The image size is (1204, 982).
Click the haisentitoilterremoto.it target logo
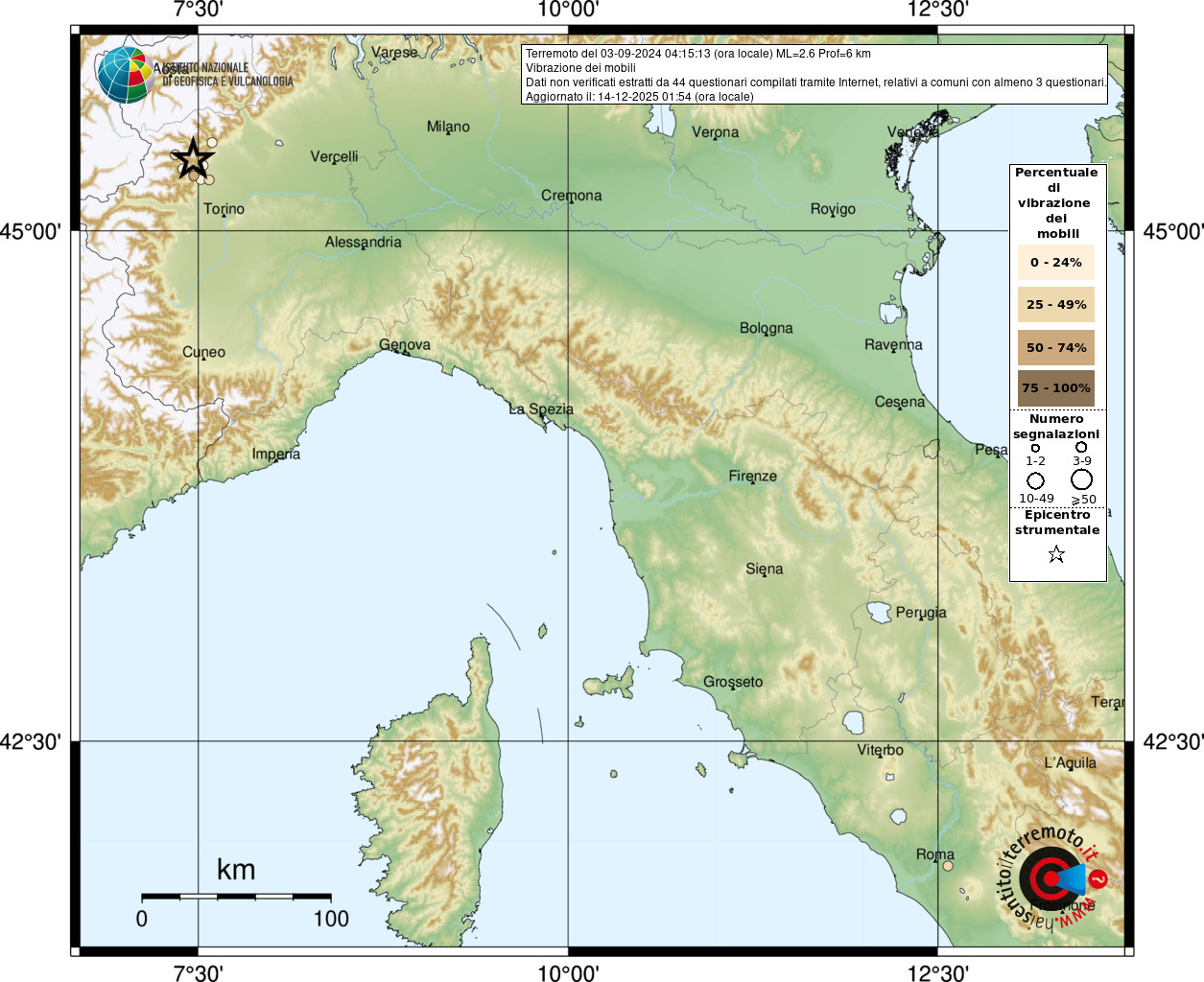(x=1051, y=877)
